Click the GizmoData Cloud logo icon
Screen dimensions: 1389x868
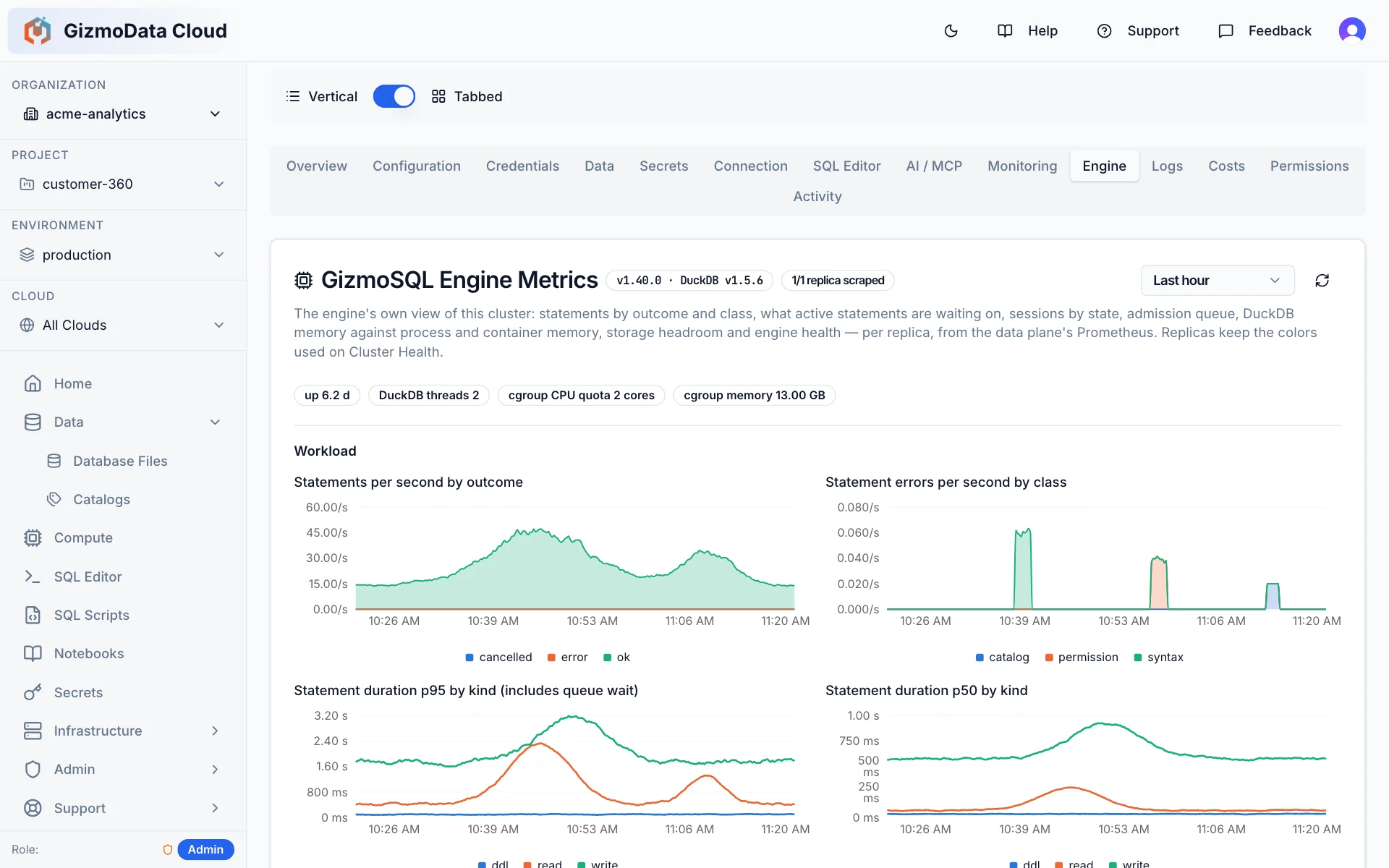click(x=37, y=30)
